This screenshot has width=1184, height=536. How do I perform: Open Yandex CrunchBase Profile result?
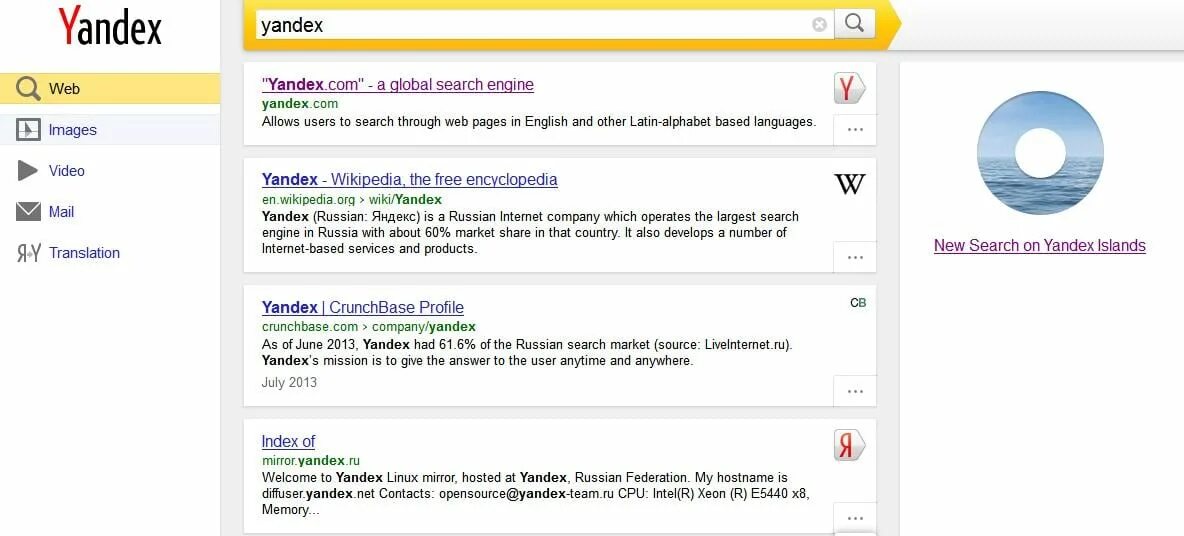click(362, 307)
